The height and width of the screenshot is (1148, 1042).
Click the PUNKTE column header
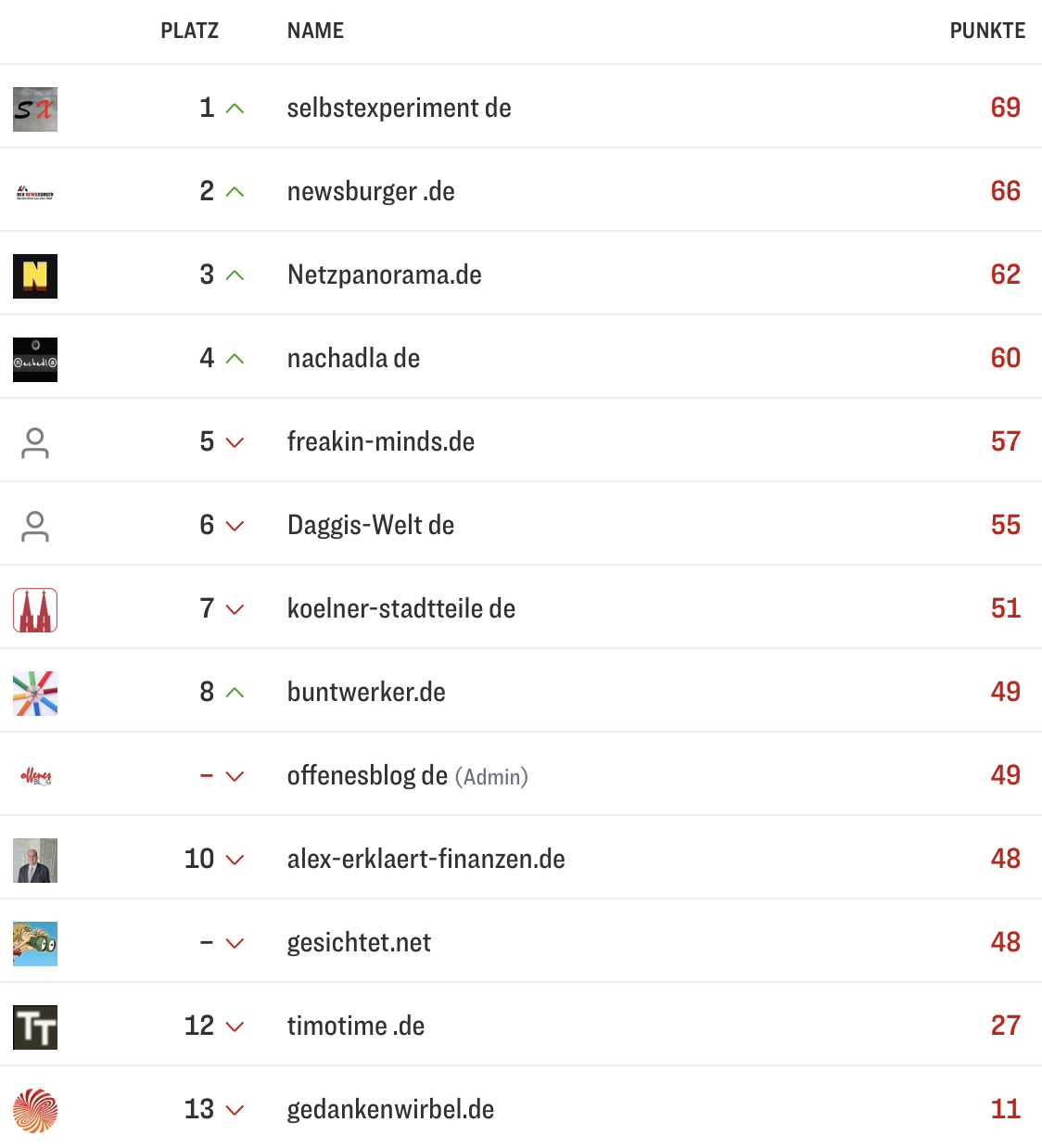(987, 31)
